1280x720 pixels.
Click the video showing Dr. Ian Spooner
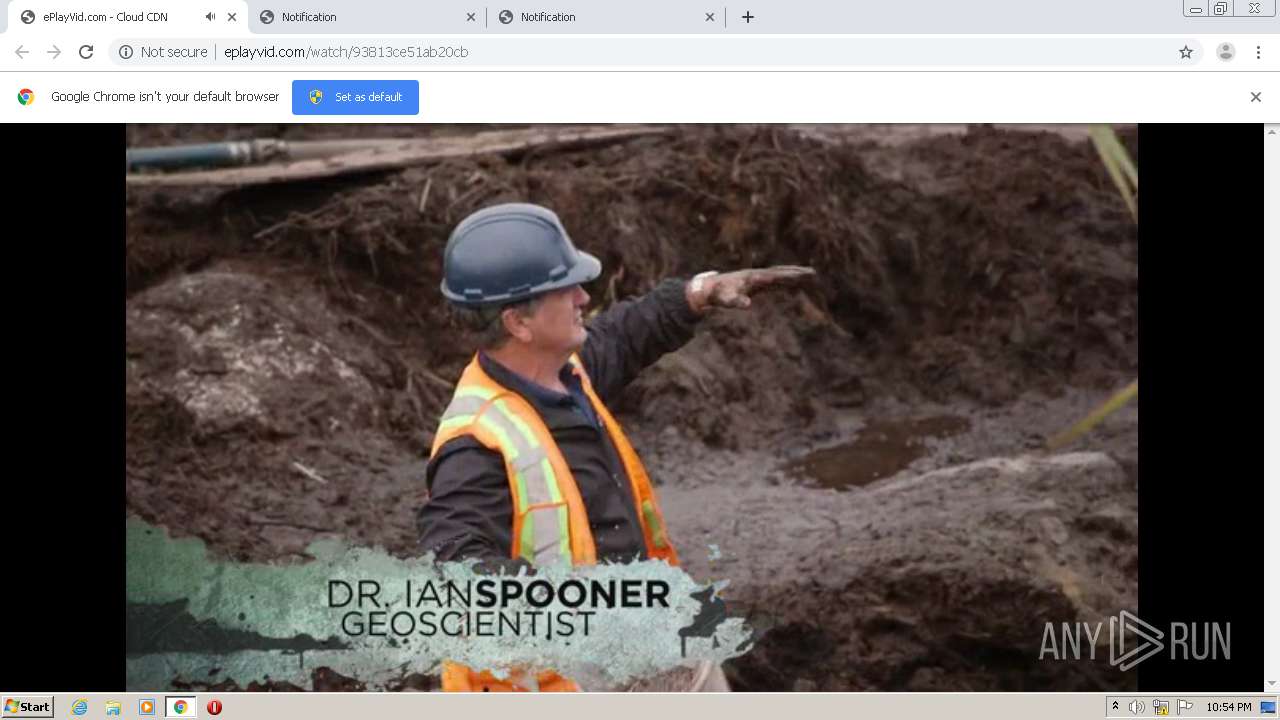pos(632,407)
